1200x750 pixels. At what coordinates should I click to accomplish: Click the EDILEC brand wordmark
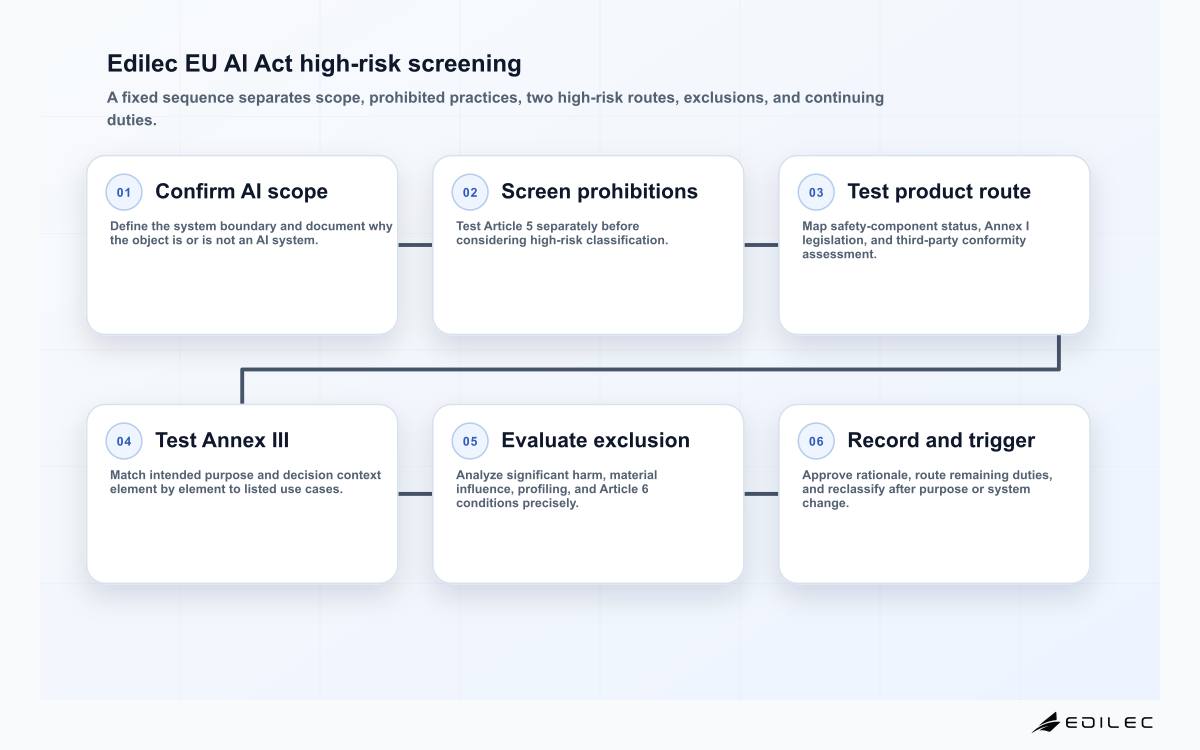1109,722
